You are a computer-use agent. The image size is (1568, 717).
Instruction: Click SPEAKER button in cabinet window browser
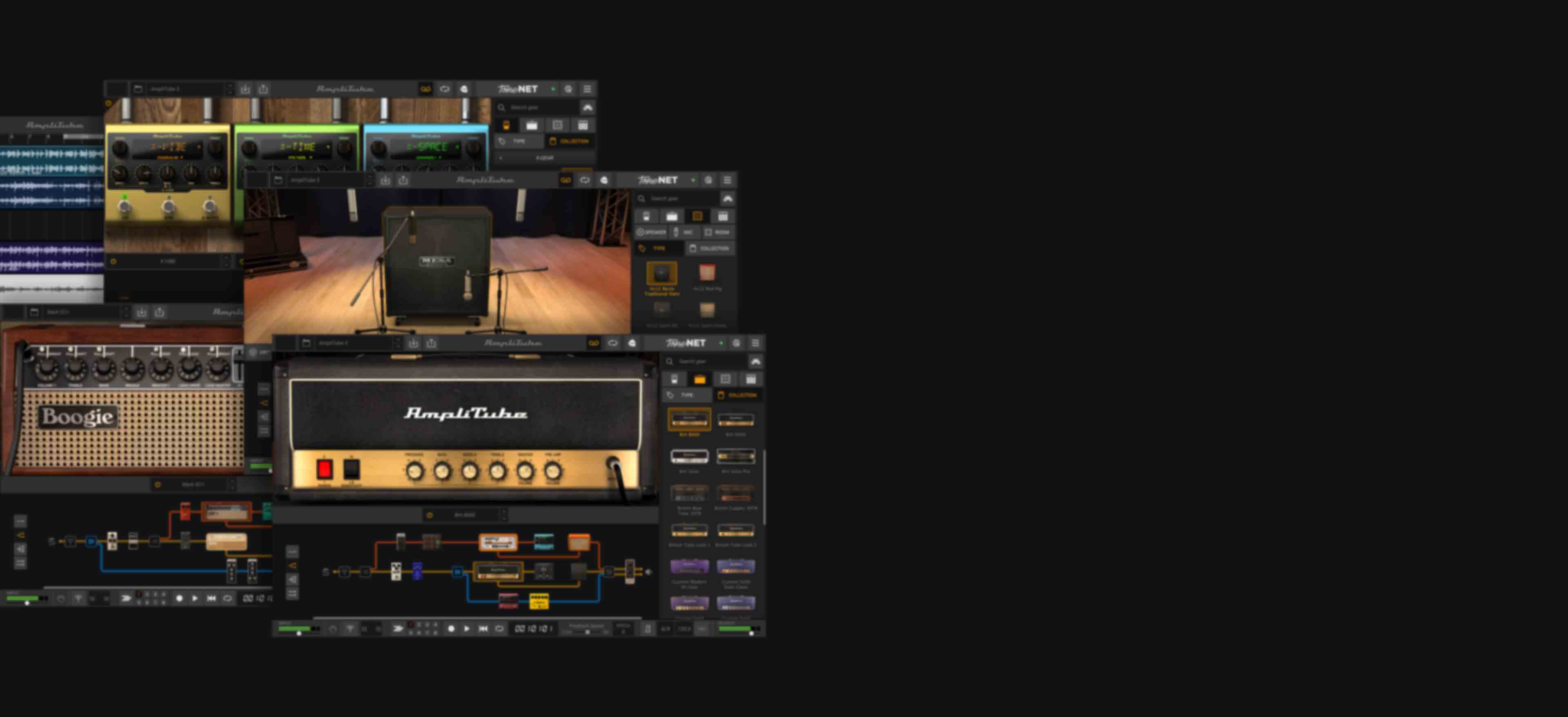click(x=651, y=232)
